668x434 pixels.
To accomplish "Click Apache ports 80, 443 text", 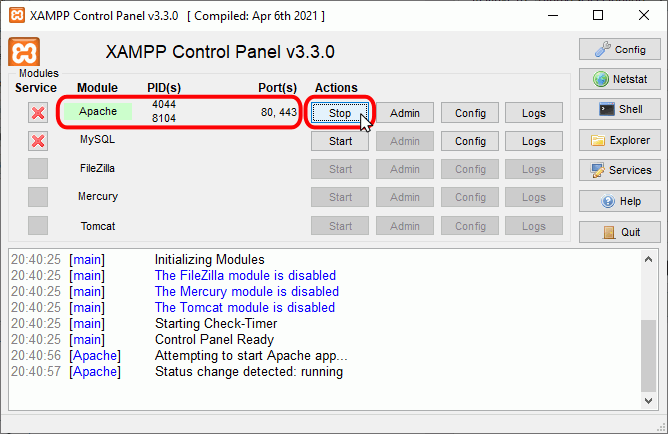I will click(x=279, y=112).
